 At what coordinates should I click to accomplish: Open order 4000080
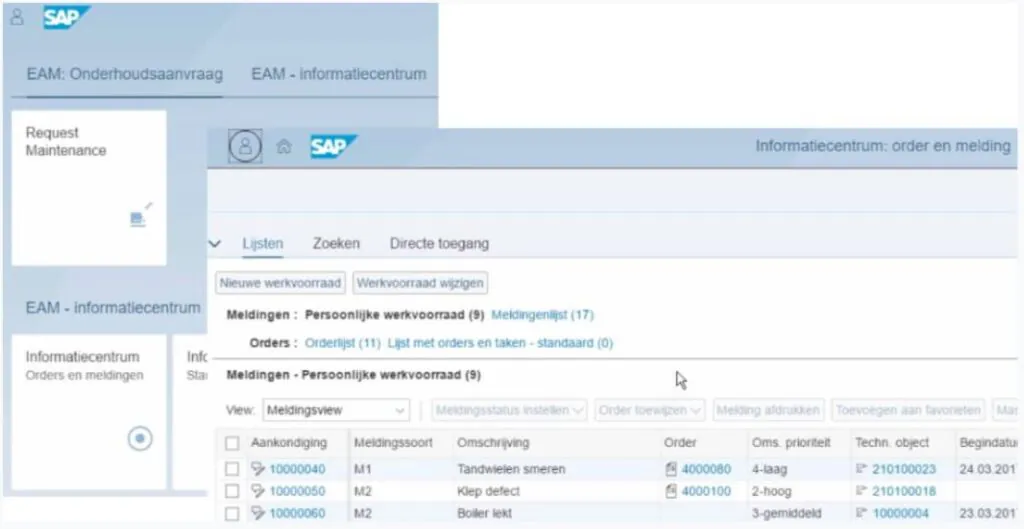(x=706, y=469)
